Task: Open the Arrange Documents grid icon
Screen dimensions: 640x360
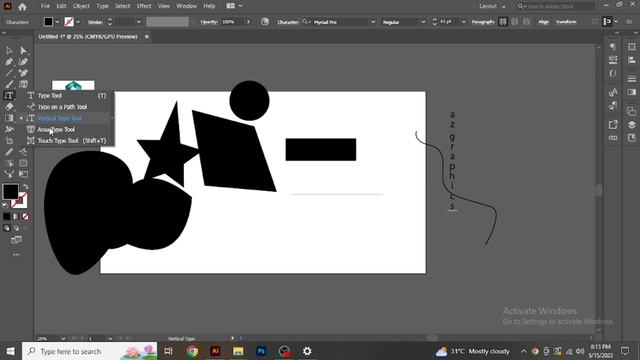Action: (x=231, y=6)
